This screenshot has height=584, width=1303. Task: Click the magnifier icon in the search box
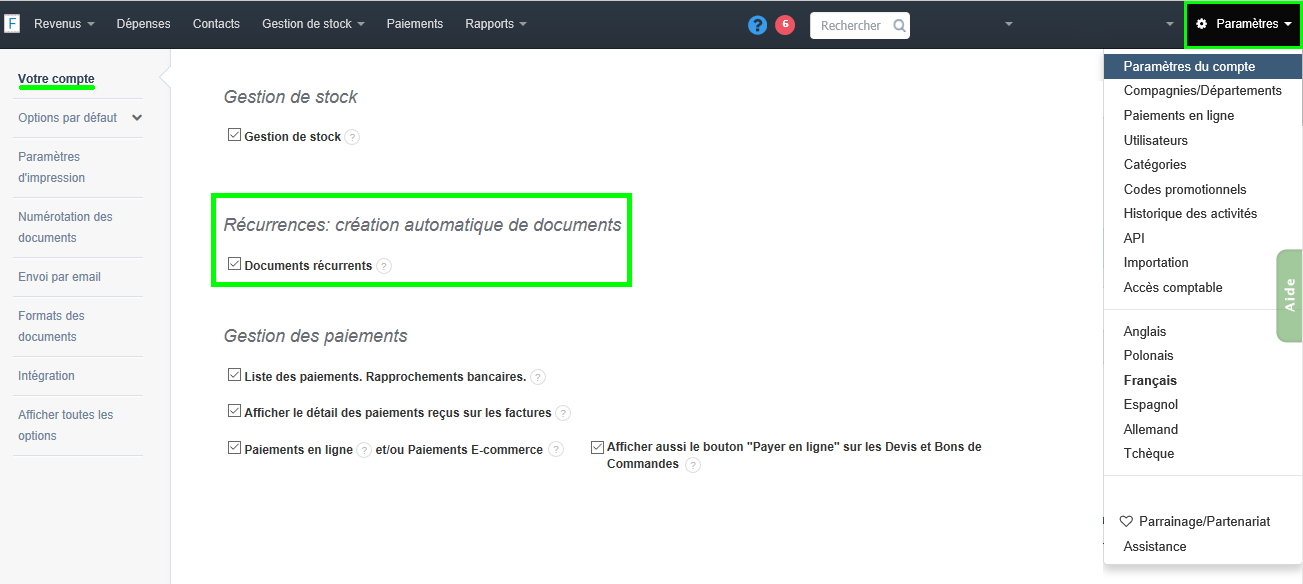pos(898,24)
